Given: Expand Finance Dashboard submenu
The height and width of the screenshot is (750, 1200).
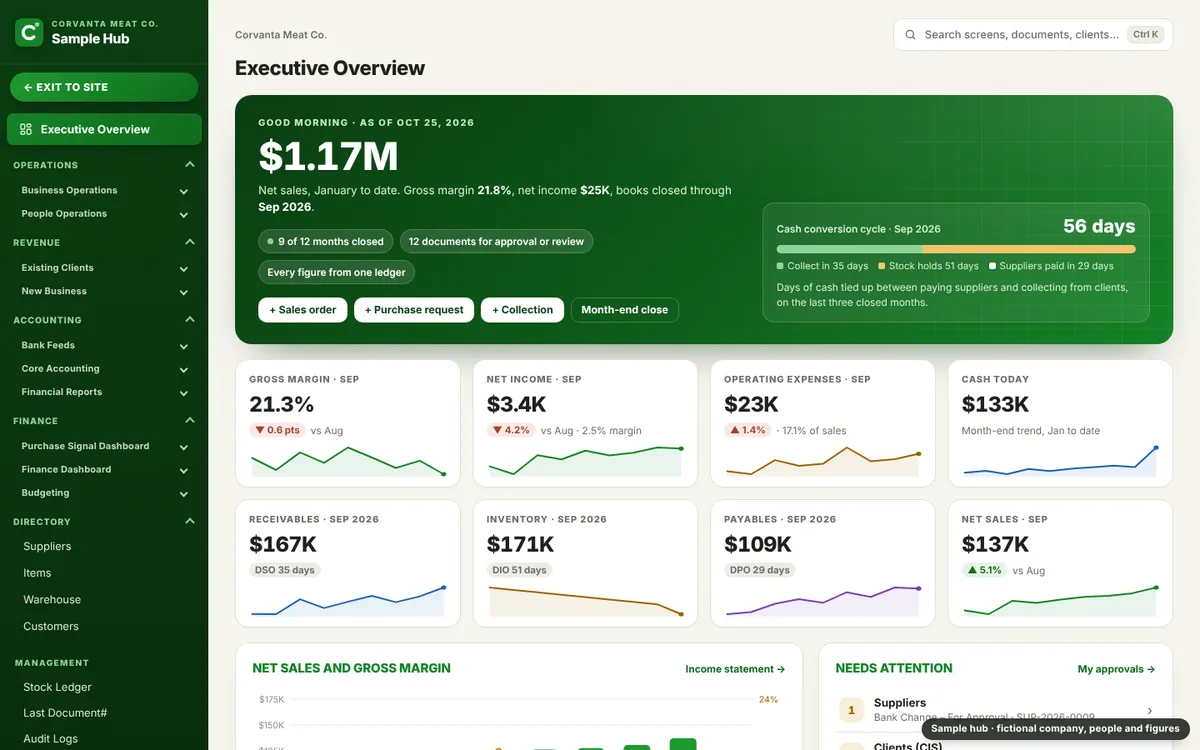Looking at the screenshot, I should pos(184,470).
